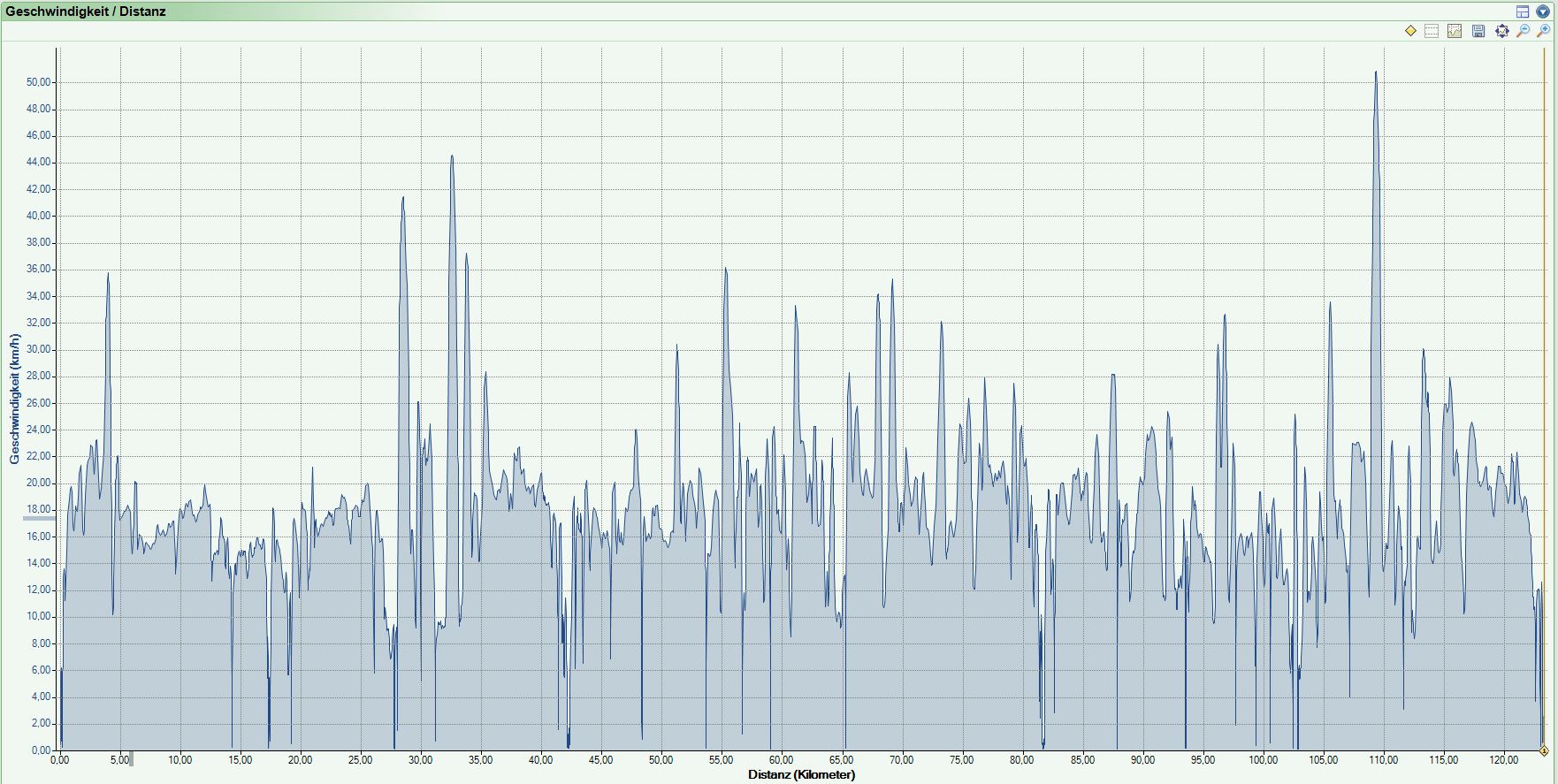Click the 120,00 distance tick label
Viewport: 1558px width, 784px height.
point(1503,760)
